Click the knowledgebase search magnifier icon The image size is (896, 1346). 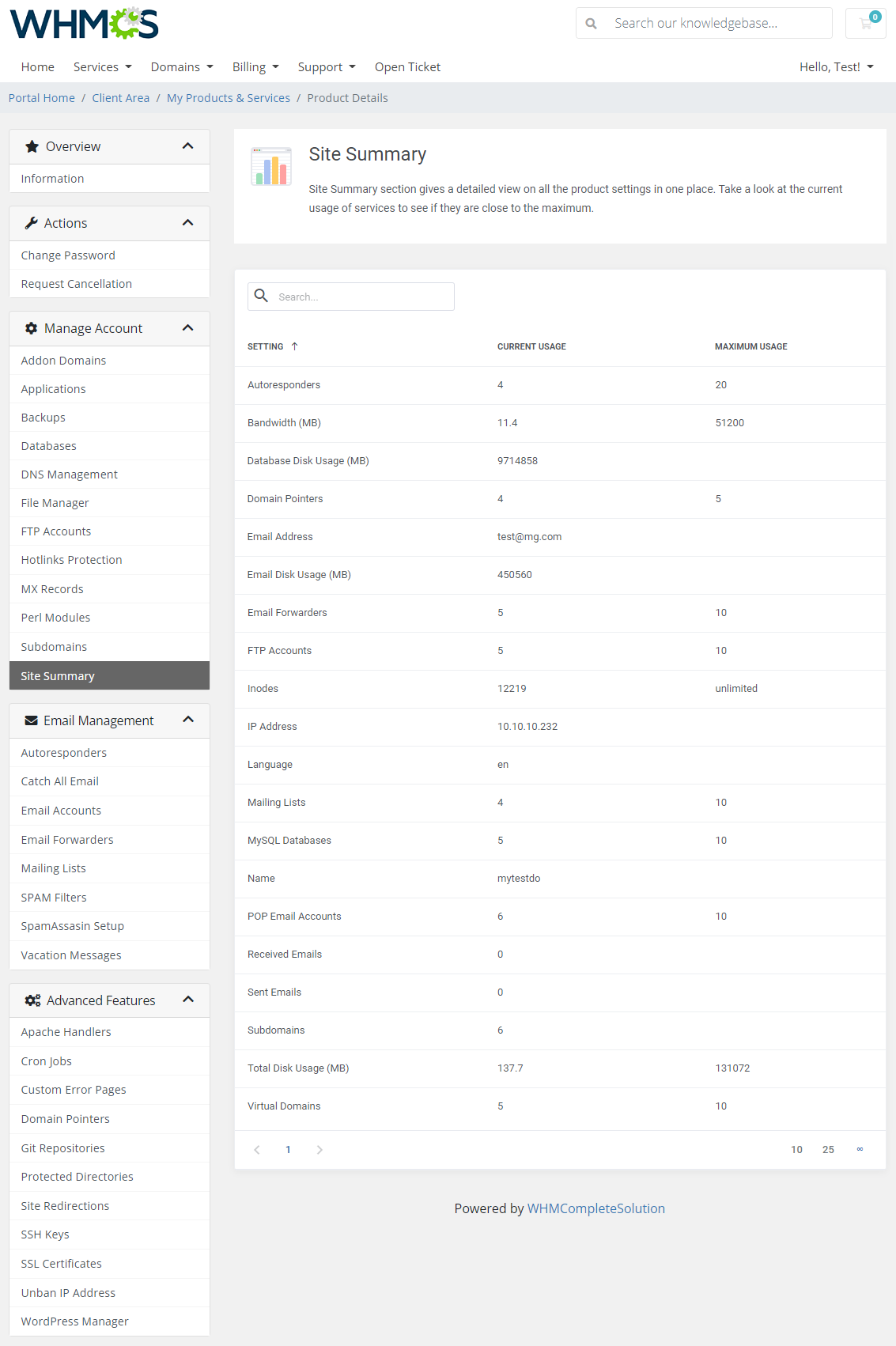tap(592, 23)
